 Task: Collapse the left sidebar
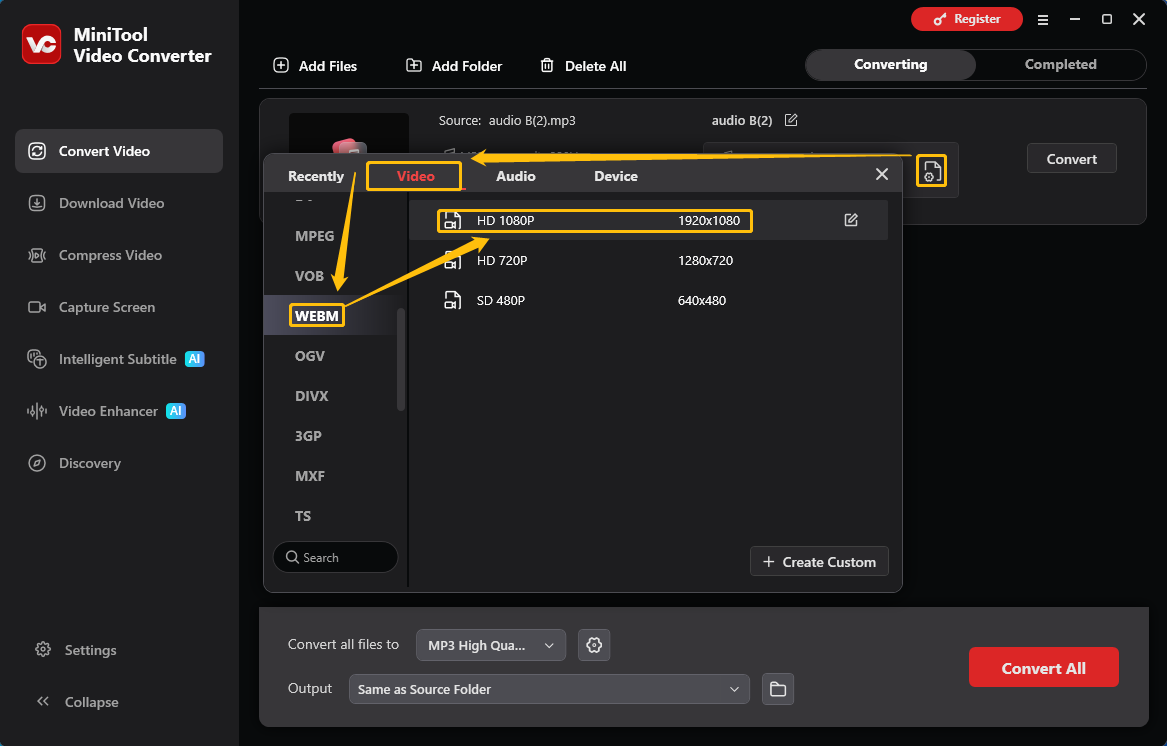(77, 702)
